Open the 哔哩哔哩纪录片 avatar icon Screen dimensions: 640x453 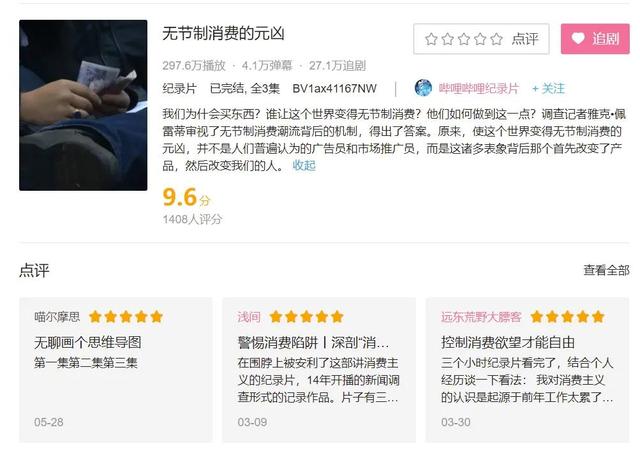tap(423, 88)
